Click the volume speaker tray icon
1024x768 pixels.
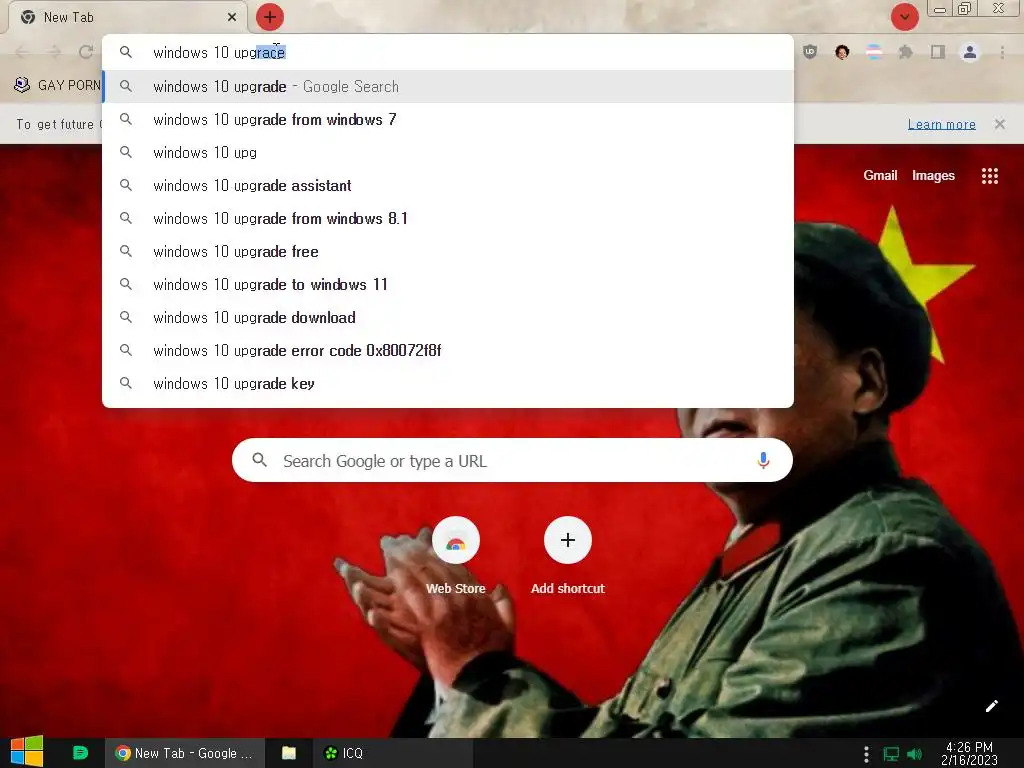914,754
